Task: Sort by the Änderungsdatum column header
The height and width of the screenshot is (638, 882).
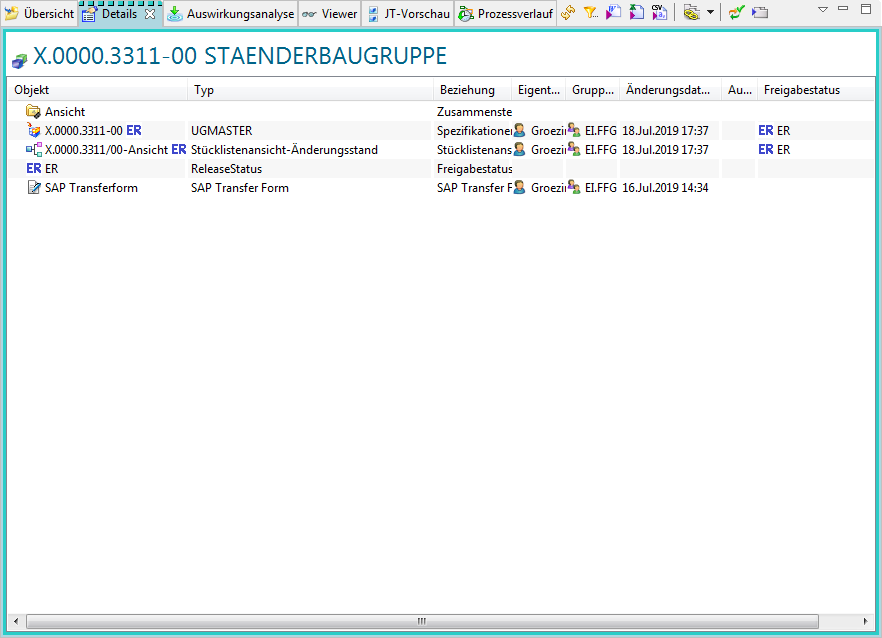Action: pos(668,90)
